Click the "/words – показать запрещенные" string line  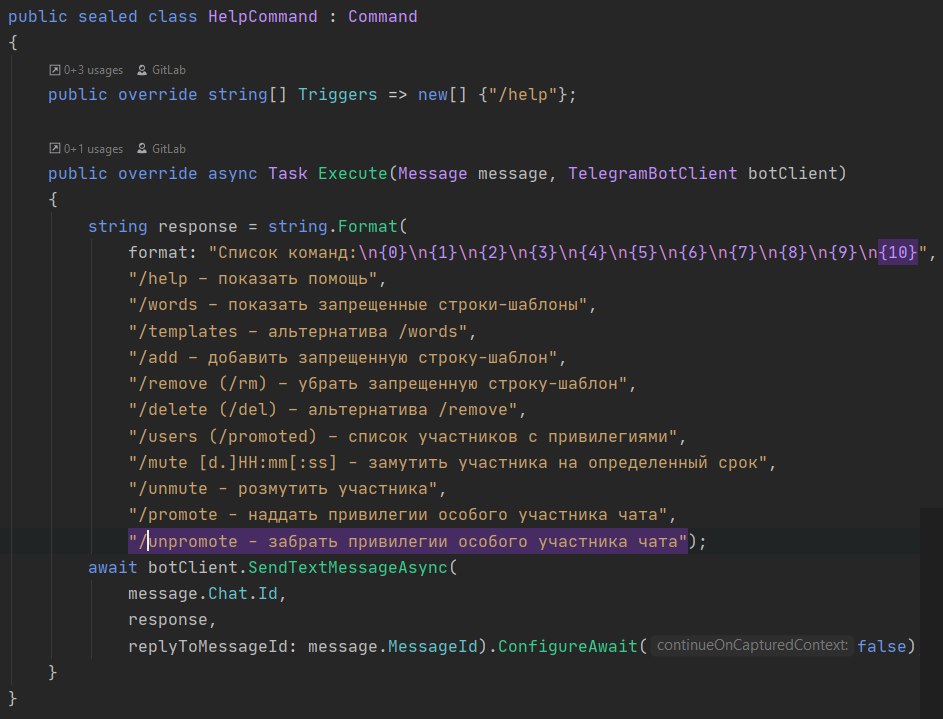coord(357,305)
